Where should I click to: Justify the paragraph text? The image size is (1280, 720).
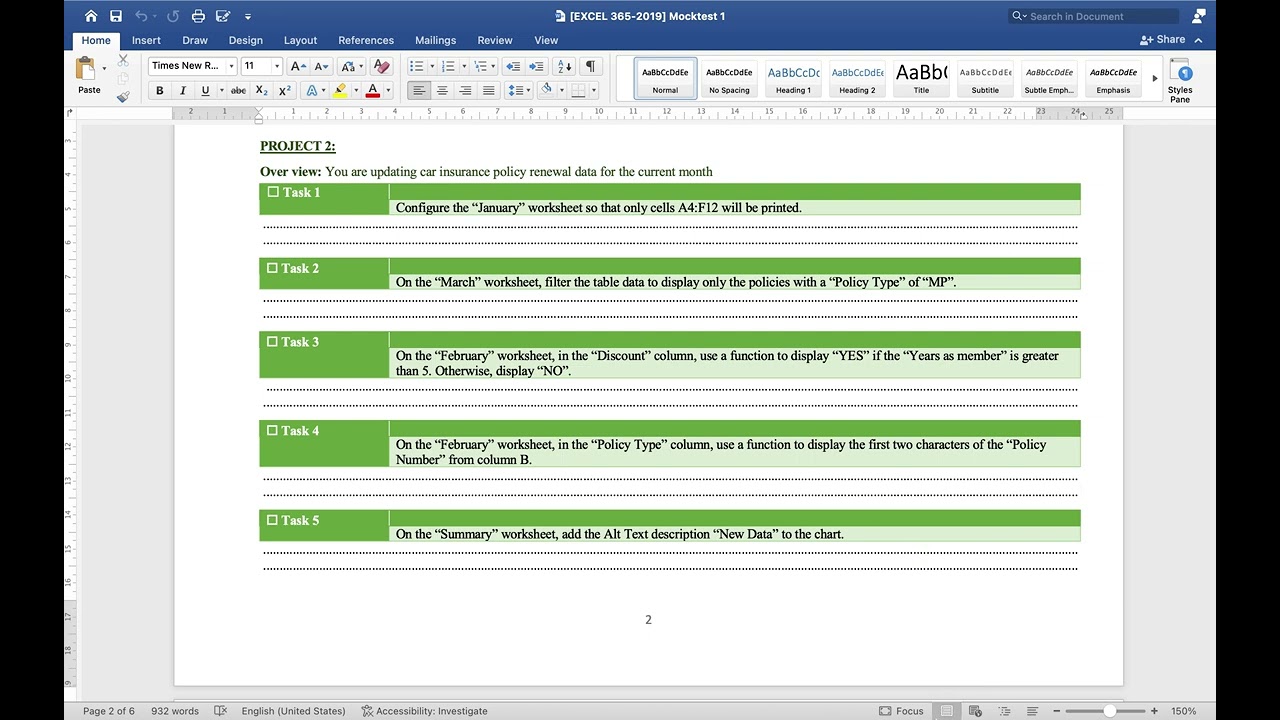(x=488, y=90)
